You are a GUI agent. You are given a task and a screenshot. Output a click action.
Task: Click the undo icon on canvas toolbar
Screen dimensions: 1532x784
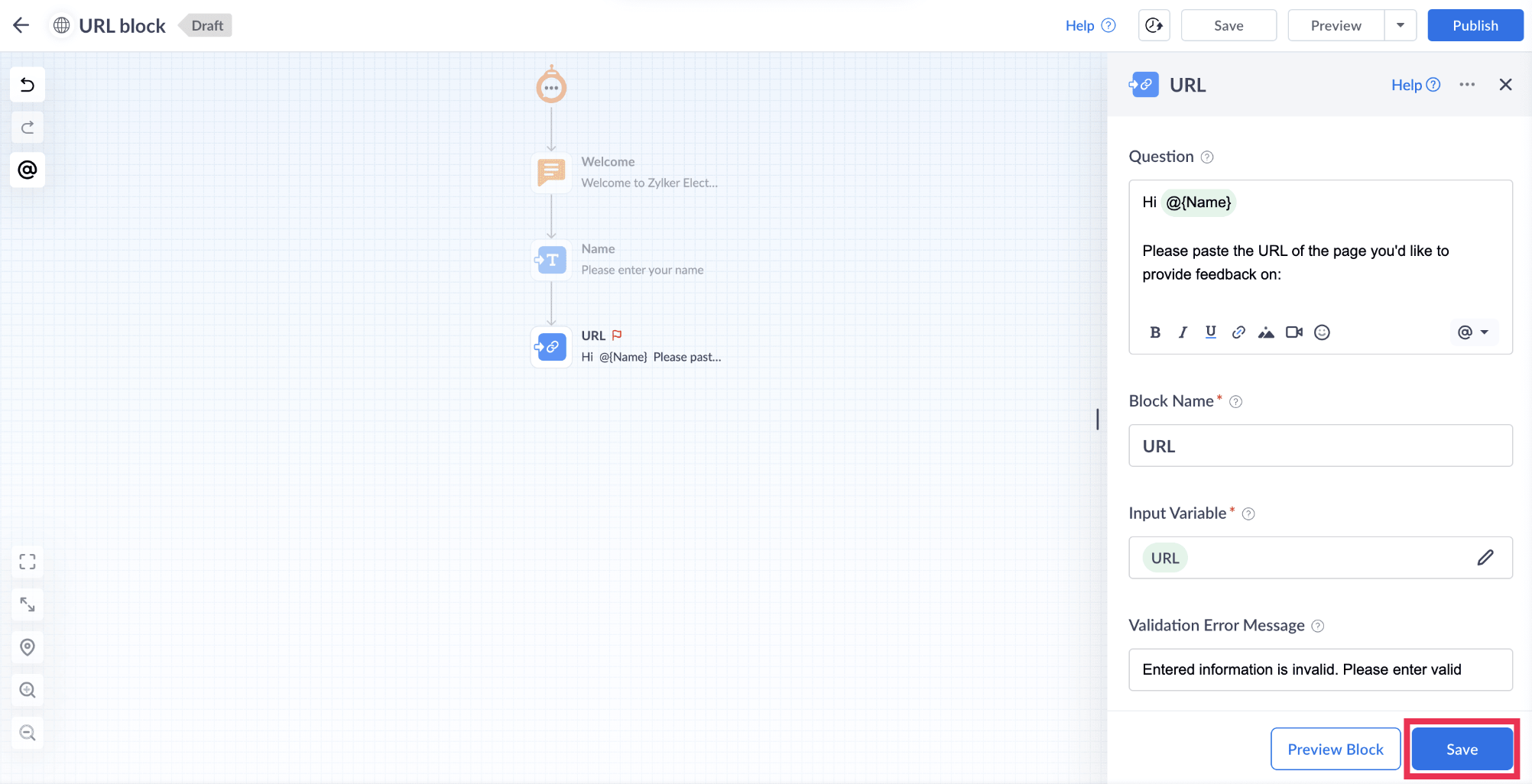[x=28, y=84]
